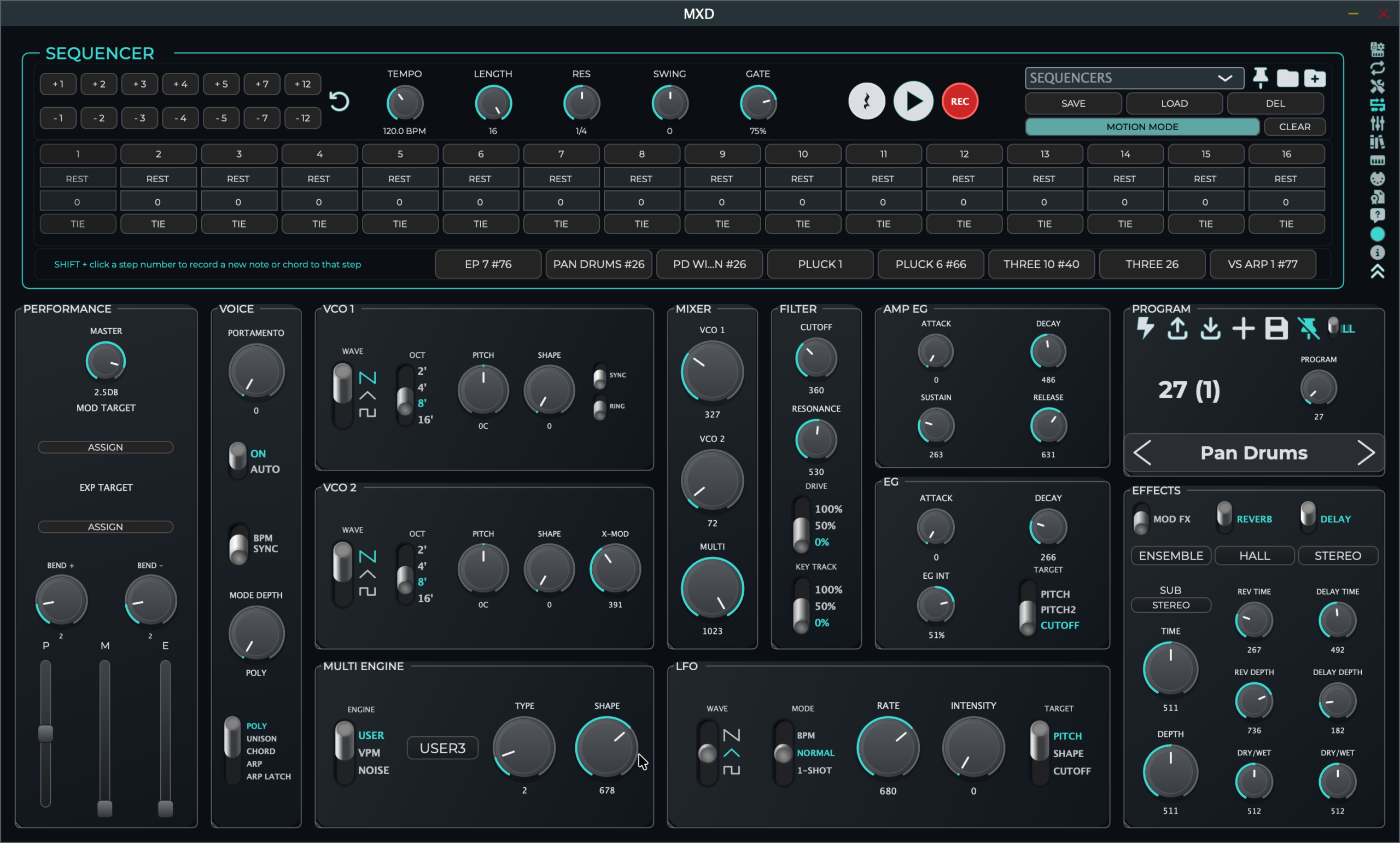Toggle the BPM SYNC switch
Viewport: 1400px width, 843px height.
point(238,544)
